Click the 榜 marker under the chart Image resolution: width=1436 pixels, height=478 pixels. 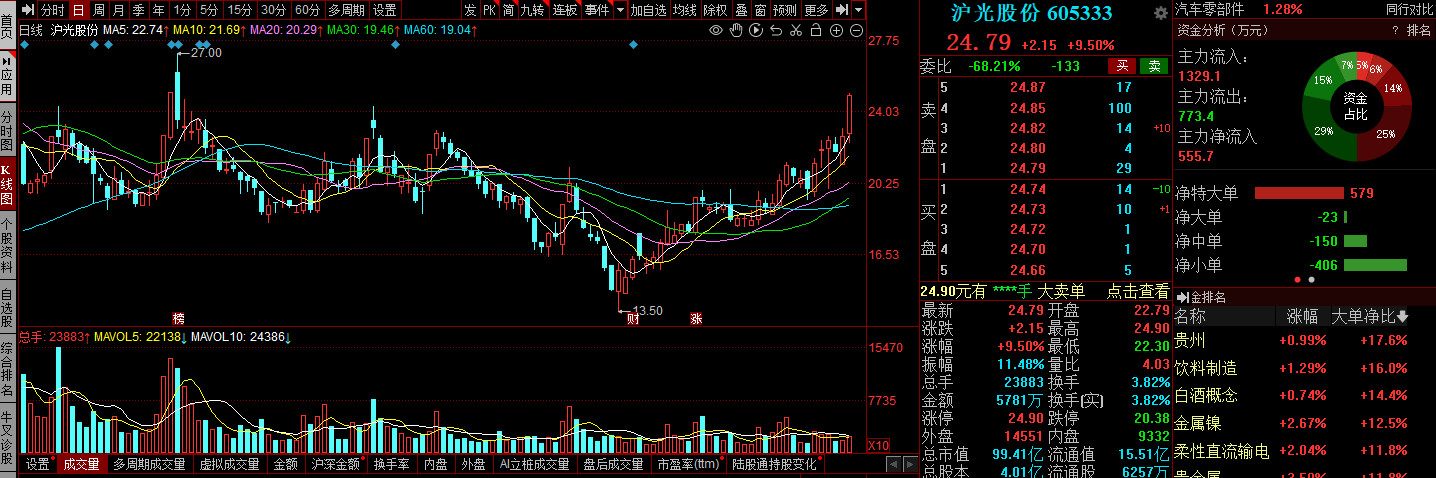[178, 319]
